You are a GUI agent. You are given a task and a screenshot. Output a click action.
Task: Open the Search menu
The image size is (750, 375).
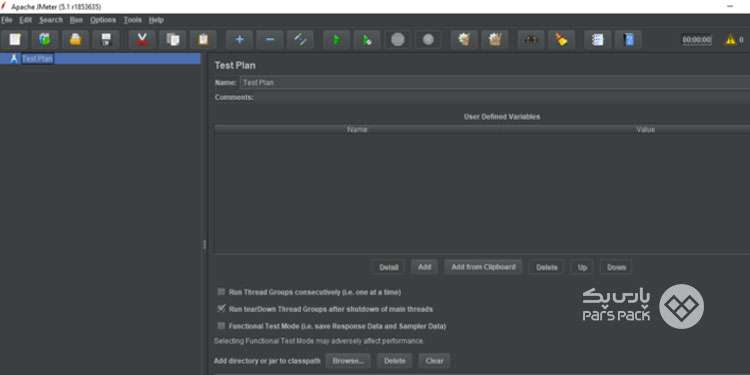tap(51, 20)
